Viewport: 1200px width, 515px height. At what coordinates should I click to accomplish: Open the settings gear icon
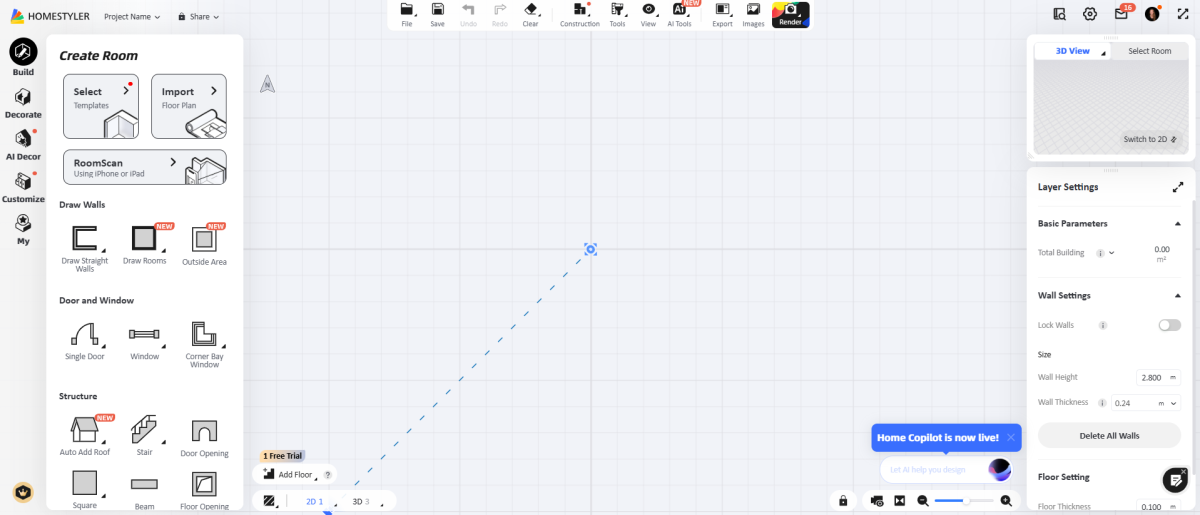(1090, 14)
